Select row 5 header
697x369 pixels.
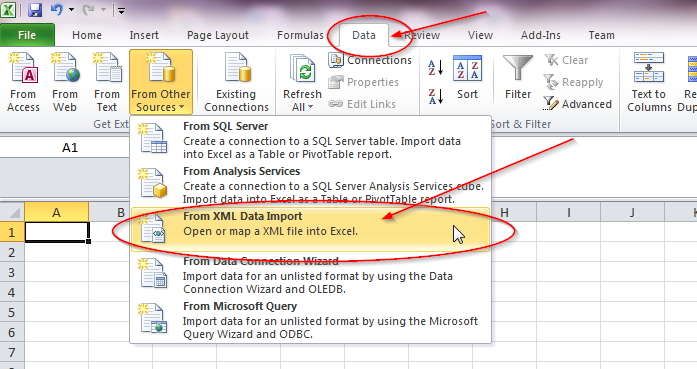[x=12, y=312]
